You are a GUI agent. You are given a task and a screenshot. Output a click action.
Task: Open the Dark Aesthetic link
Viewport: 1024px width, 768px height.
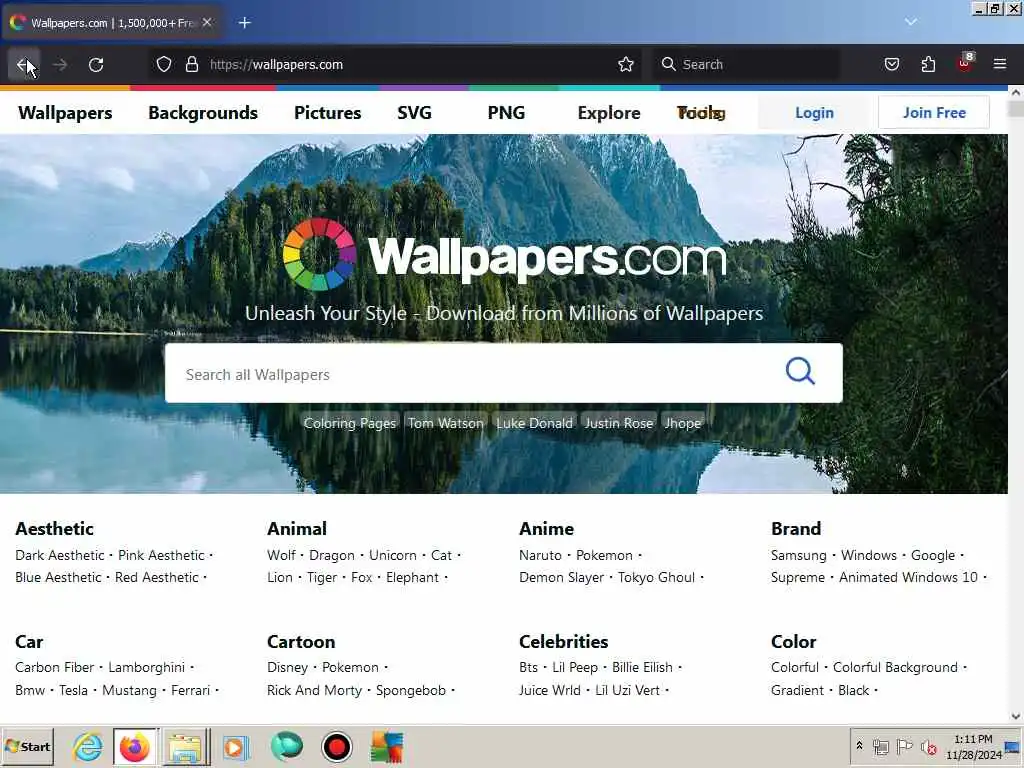(59, 555)
